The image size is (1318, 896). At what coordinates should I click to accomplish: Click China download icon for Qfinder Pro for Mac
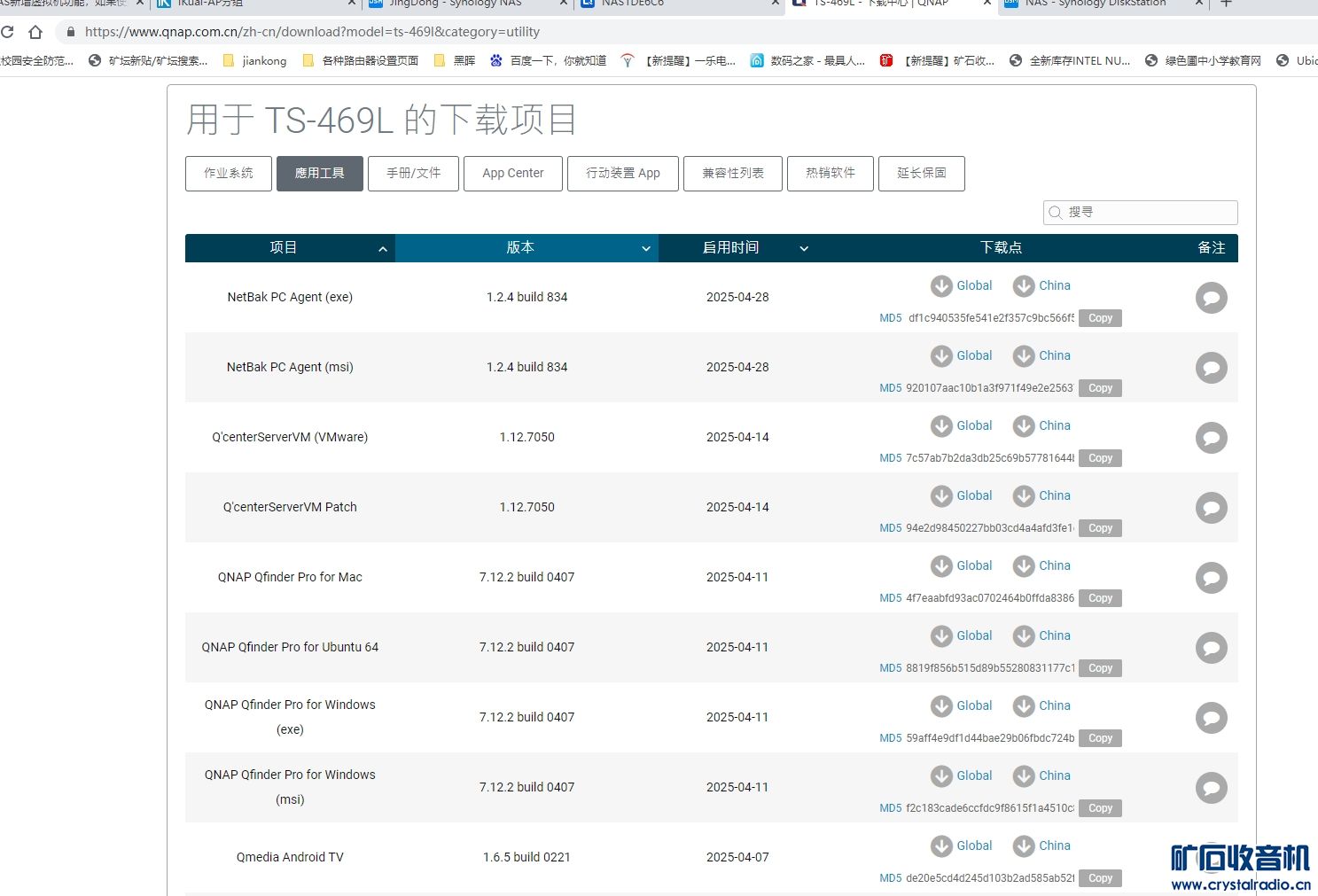[x=1024, y=565]
